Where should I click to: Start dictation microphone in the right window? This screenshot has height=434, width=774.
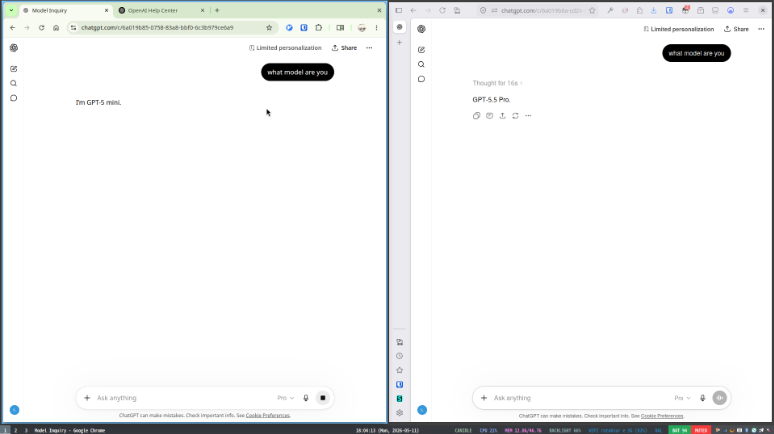[702, 398]
